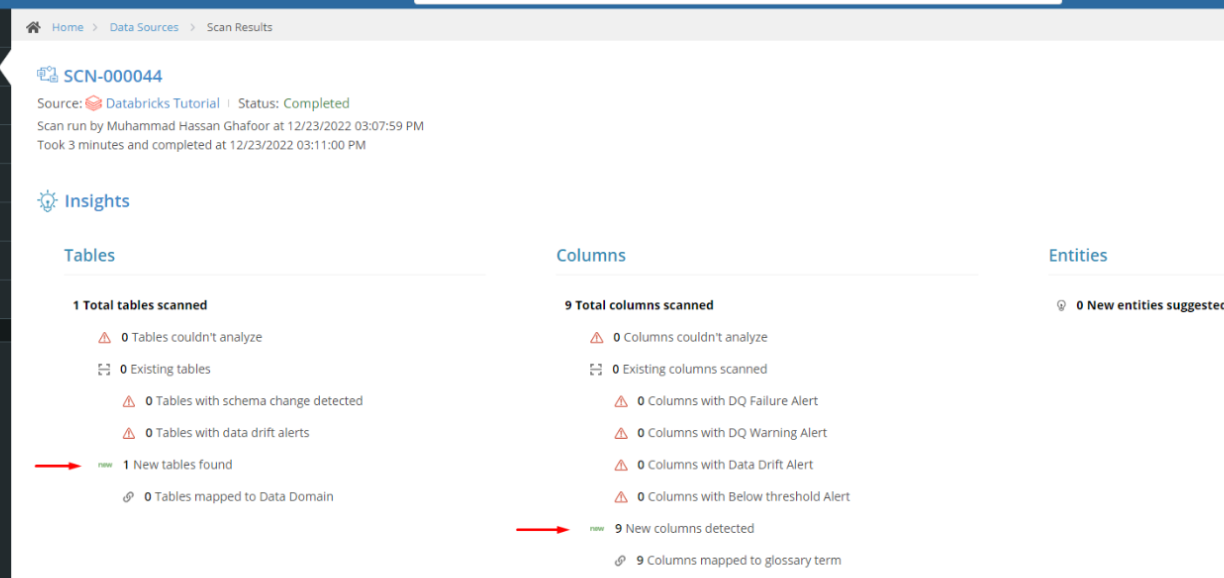Click warning icon for Tables couldn't analyze
The height and width of the screenshot is (578, 1224).
[x=104, y=338]
